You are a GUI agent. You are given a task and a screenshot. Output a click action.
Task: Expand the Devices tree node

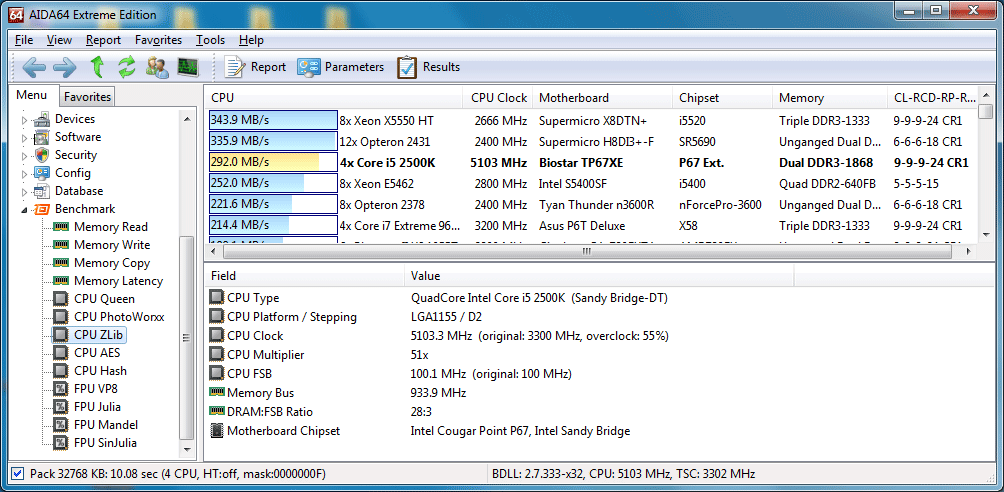[x=25, y=119]
